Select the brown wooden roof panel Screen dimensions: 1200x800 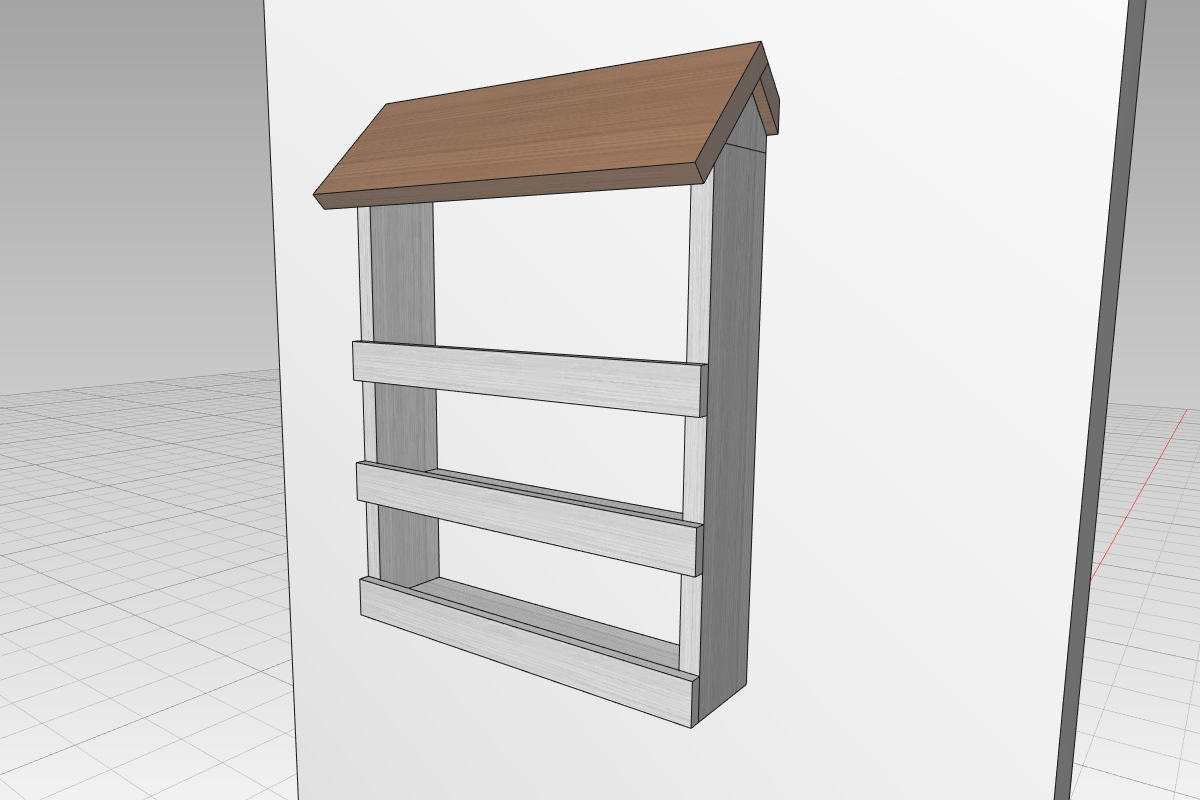coord(545,125)
